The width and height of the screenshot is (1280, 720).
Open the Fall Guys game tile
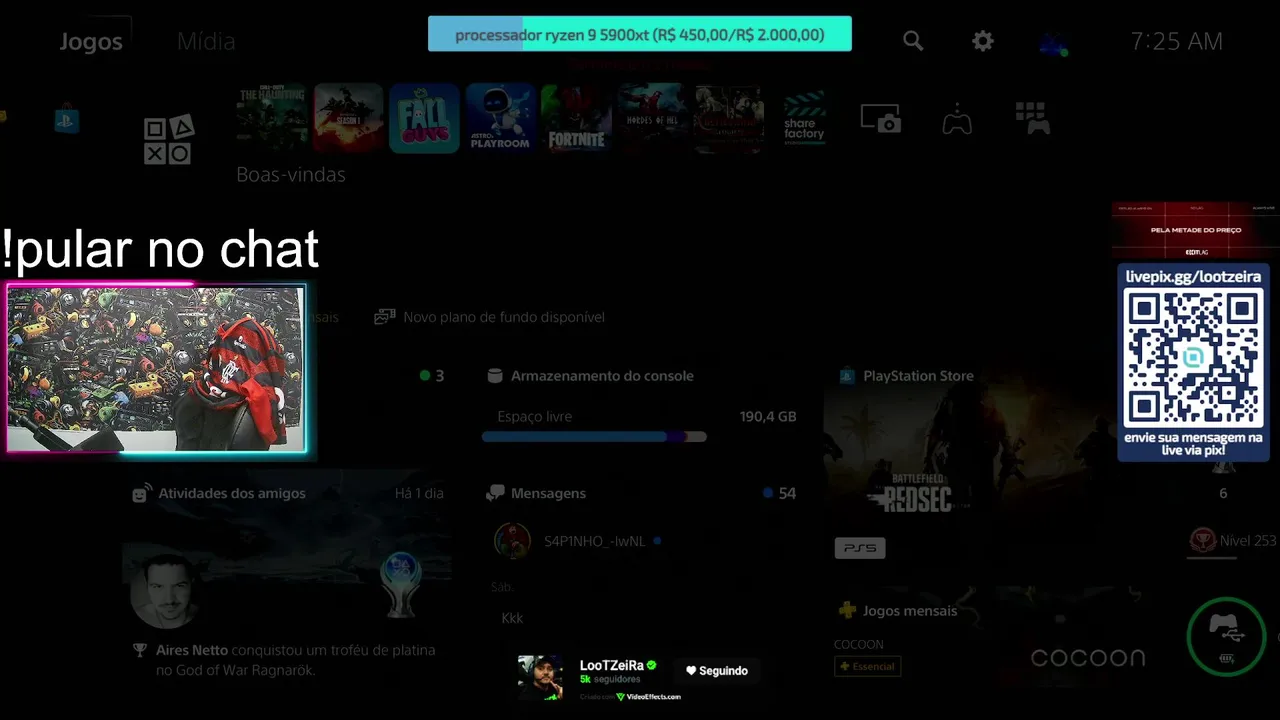click(424, 118)
